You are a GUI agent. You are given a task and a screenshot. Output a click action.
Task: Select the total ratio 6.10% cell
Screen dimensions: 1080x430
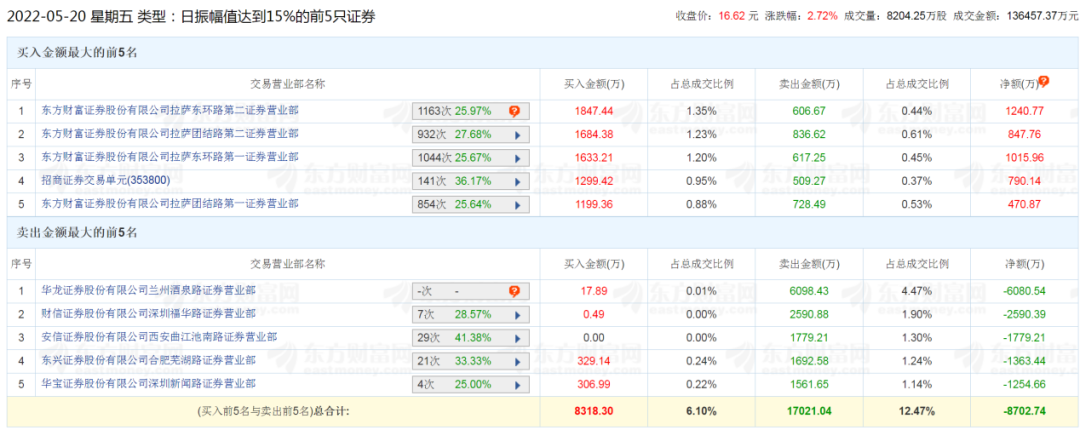(x=701, y=412)
